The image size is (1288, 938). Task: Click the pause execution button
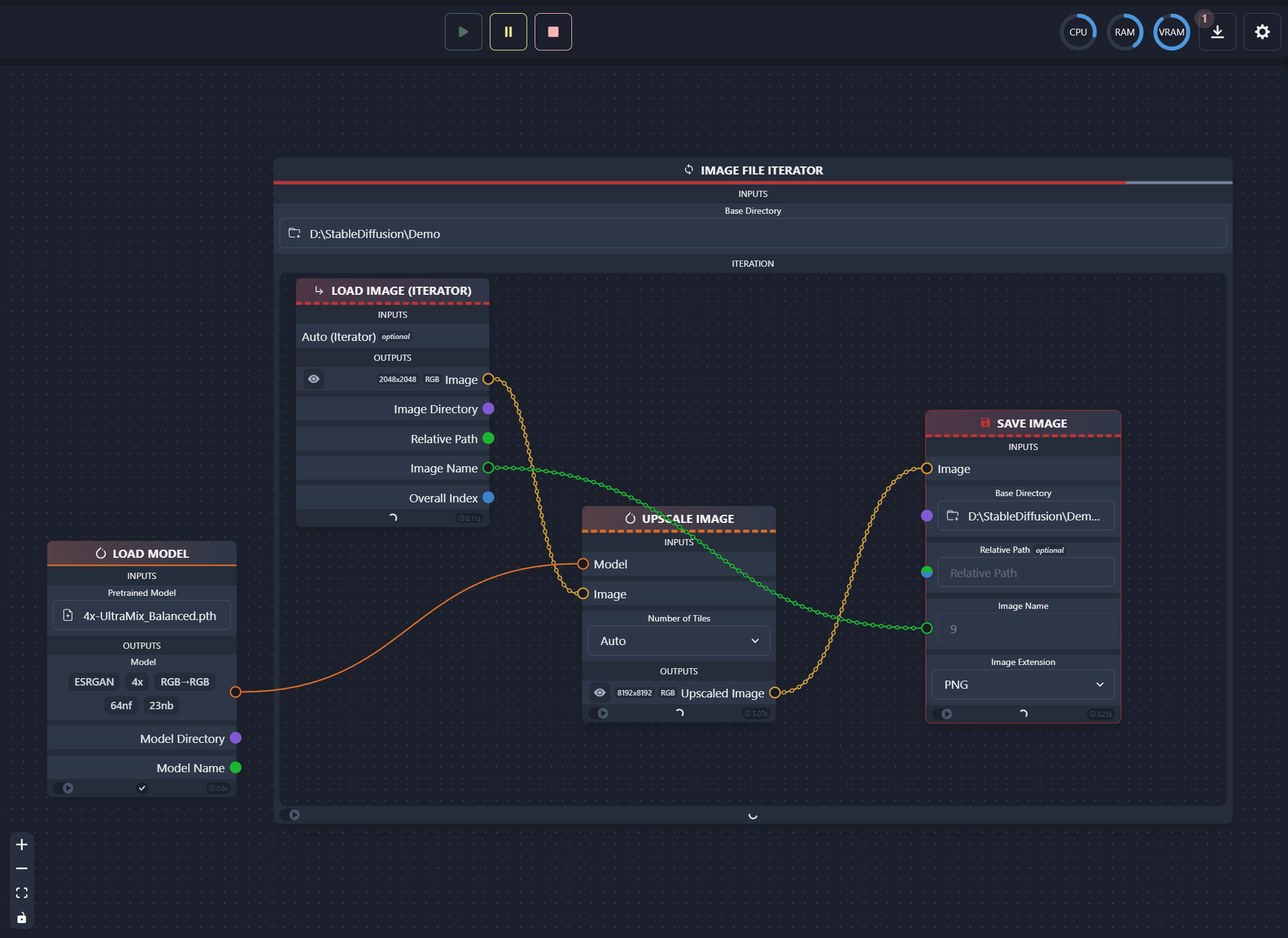[508, 32]
